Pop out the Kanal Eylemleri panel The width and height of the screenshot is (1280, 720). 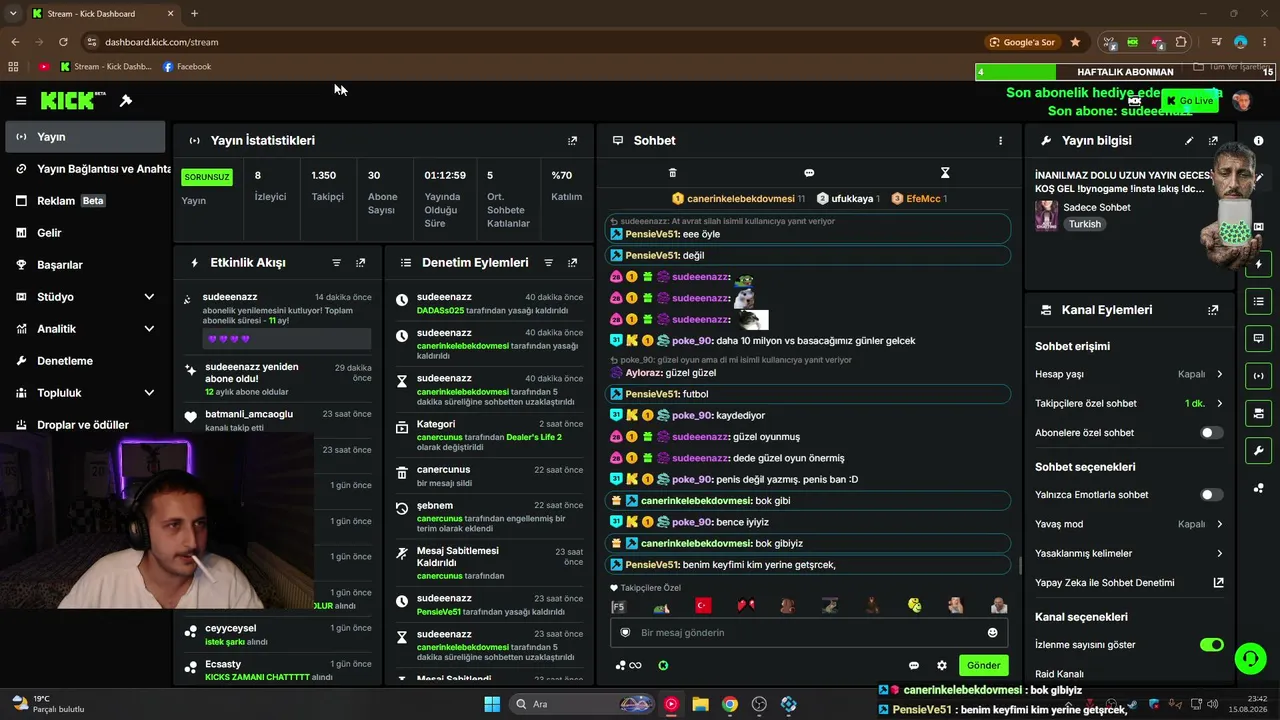1213,310
